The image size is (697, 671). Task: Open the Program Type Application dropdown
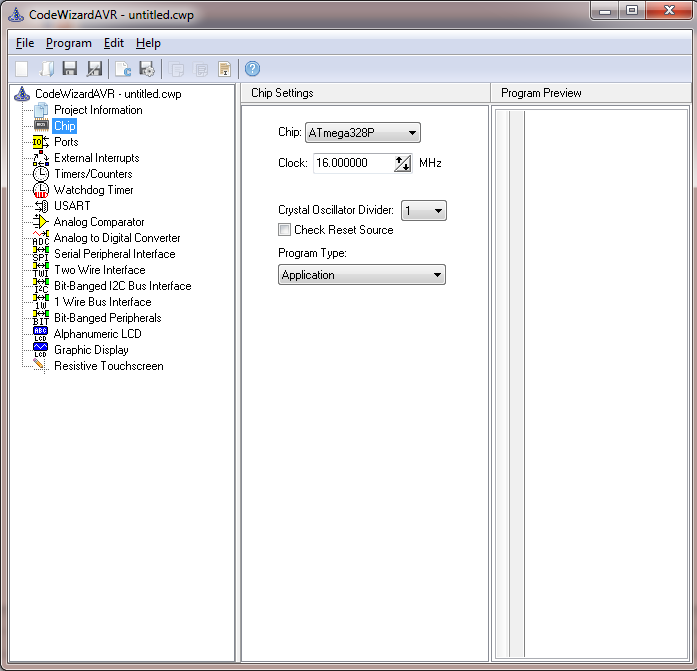[362, 275]
